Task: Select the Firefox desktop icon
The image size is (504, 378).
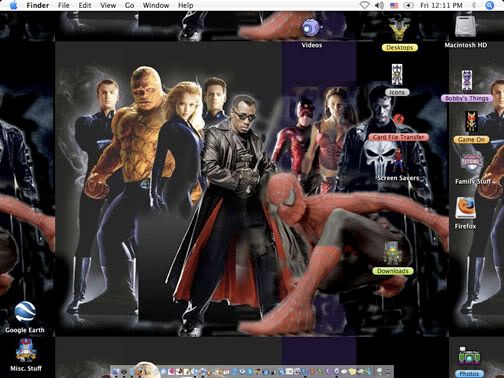Action: pos(465,208)
